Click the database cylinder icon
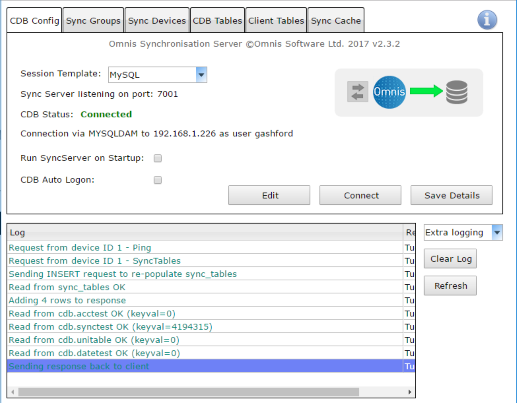 click(x=457, y=92)
